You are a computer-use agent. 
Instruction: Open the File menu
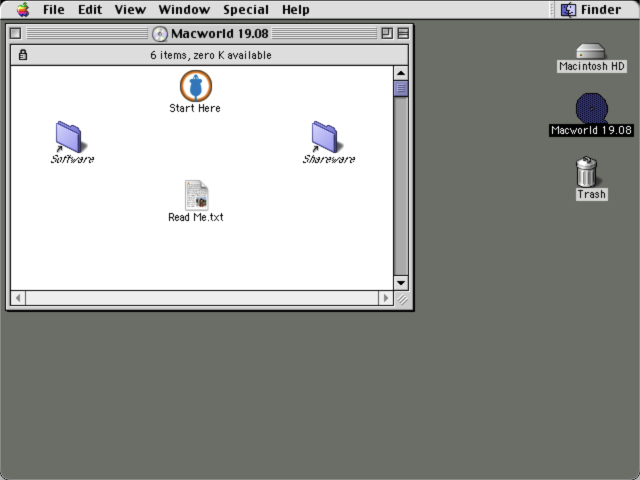click(x=53, y=9)
